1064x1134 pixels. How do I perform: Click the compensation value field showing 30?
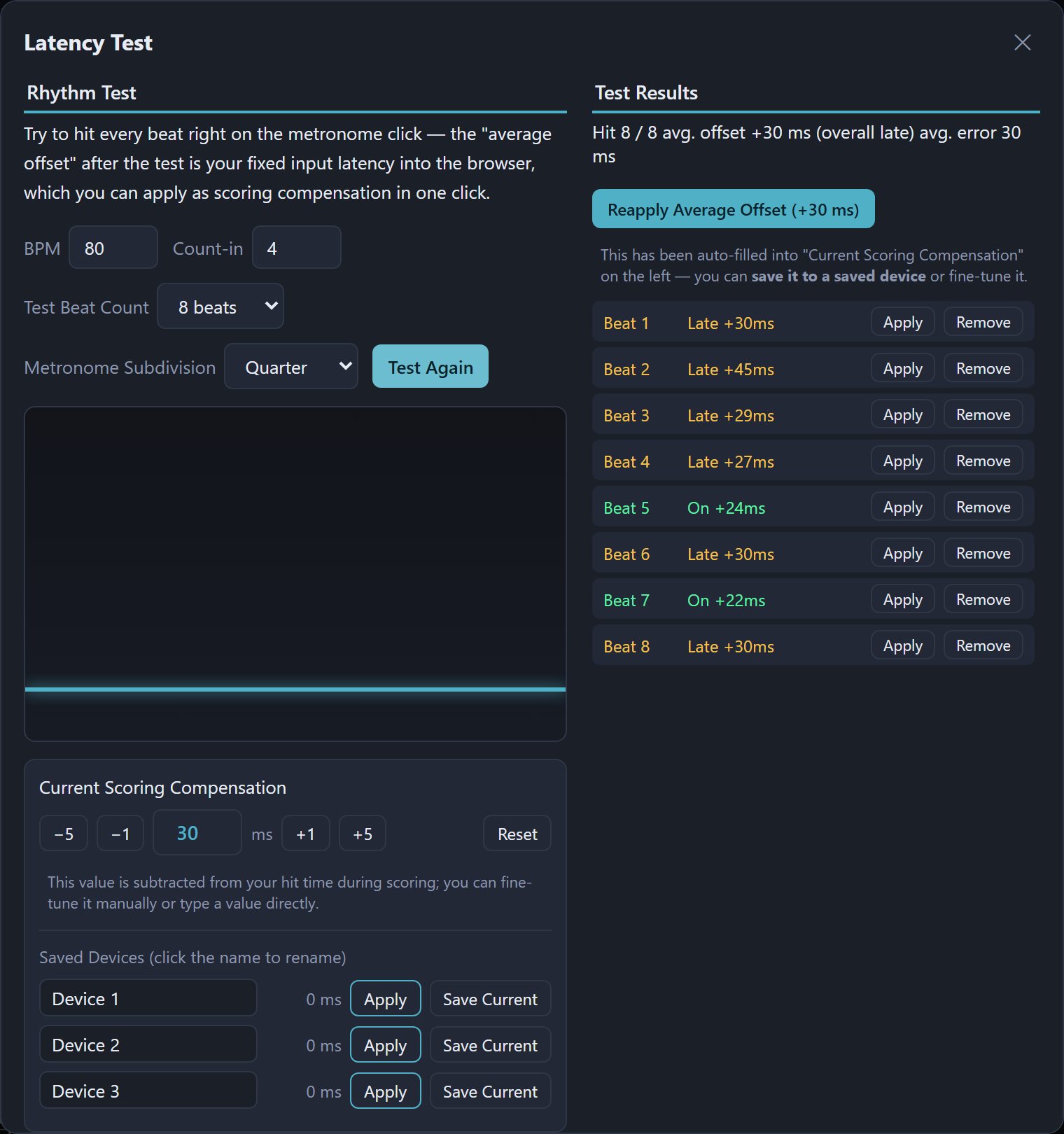point(197,833)
